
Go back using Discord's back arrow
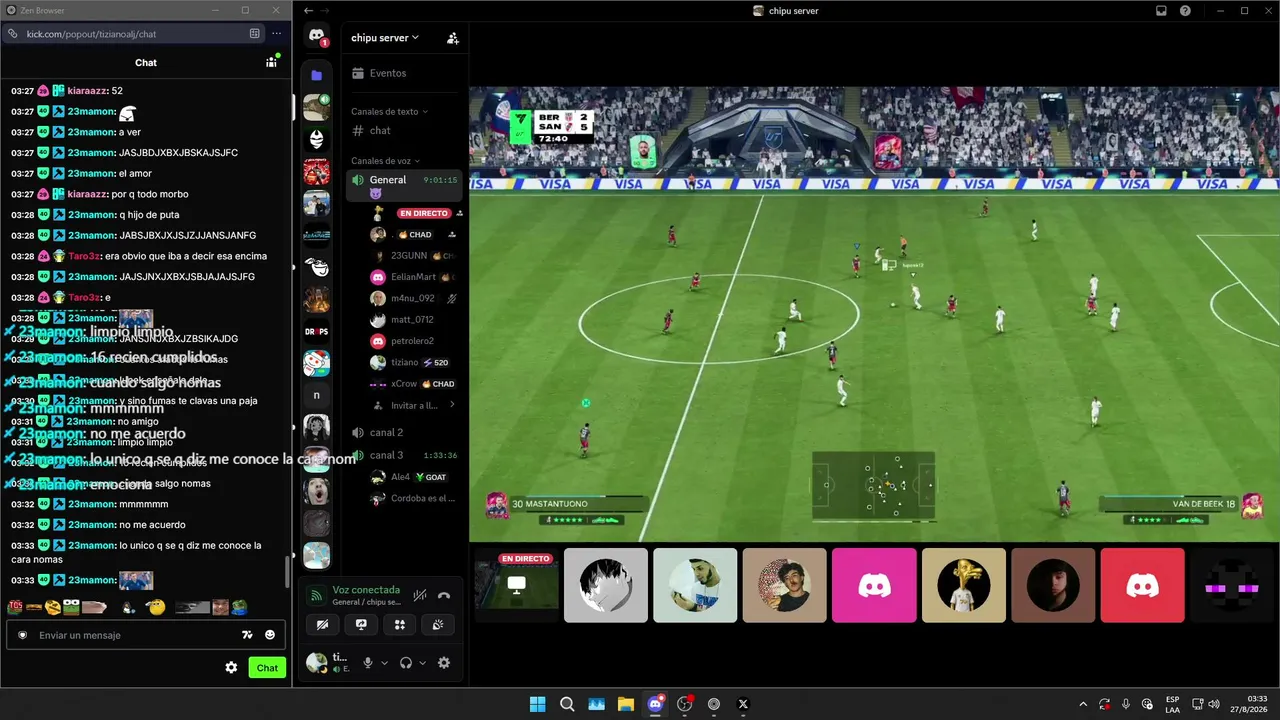[309, 11]
